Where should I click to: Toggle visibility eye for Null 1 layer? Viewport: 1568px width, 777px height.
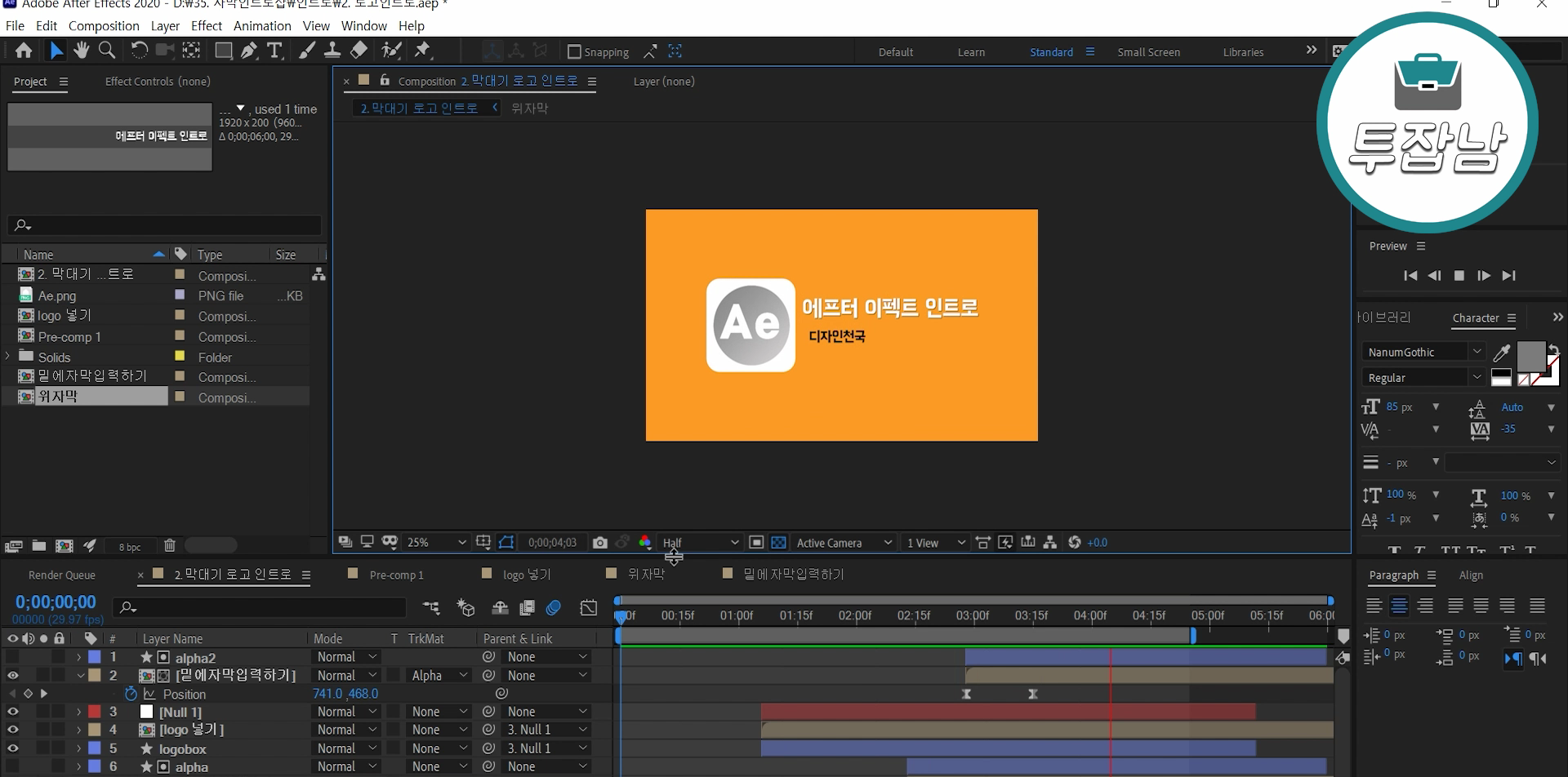(x=12, y=712)
